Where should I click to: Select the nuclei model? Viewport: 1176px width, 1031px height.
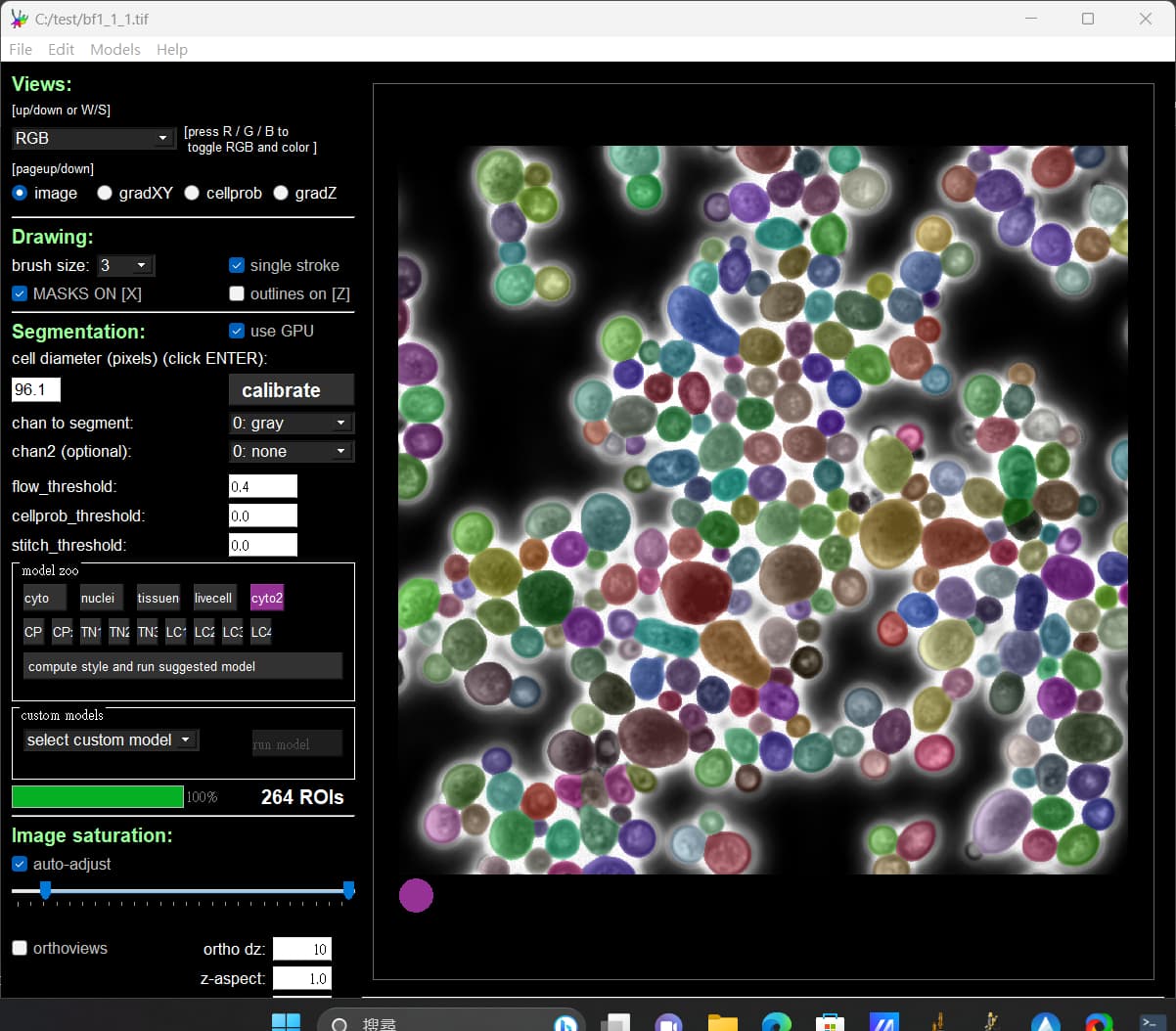click(x=101, y=598)
